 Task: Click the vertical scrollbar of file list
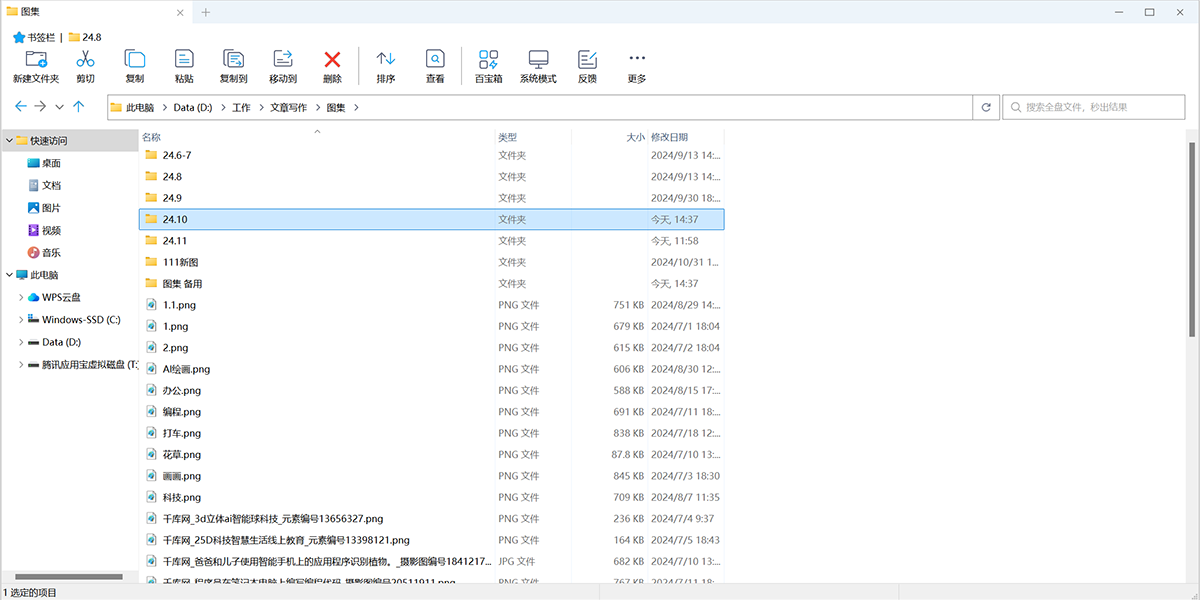click(x=1192, y=240)
